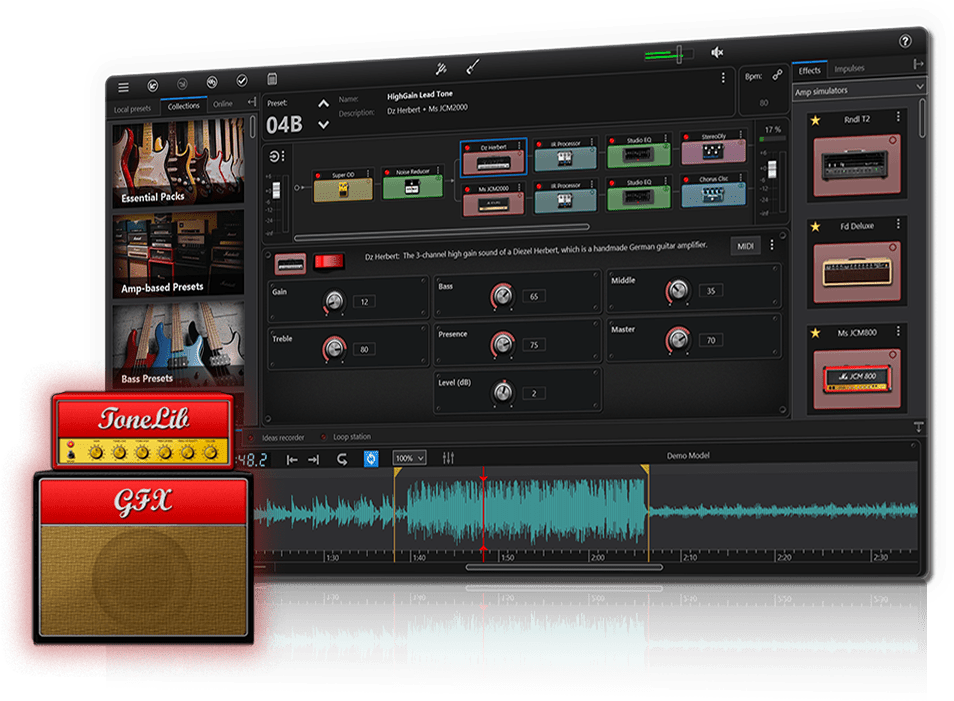Go to the previous preset with the up chevron
The height and width of the screenshot is (701, 954).
point(324,103)
